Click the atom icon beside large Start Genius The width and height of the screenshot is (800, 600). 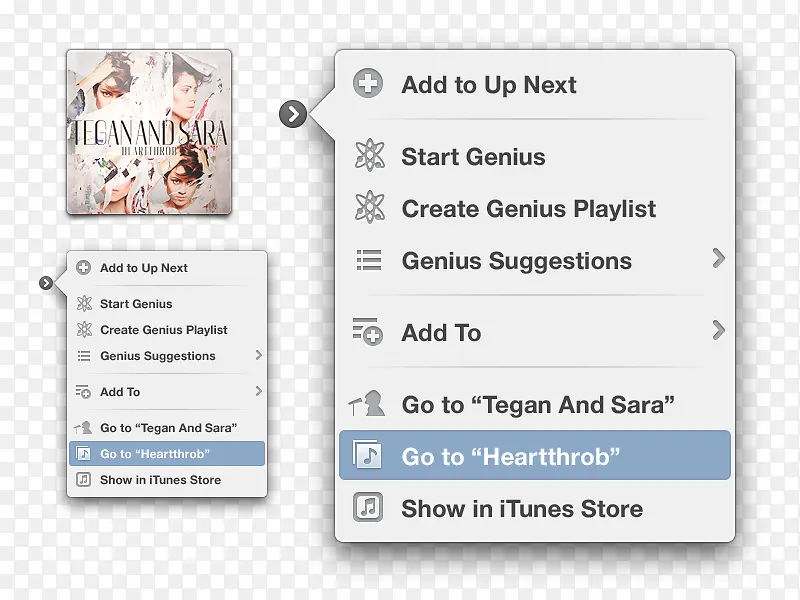coord(369,155)
